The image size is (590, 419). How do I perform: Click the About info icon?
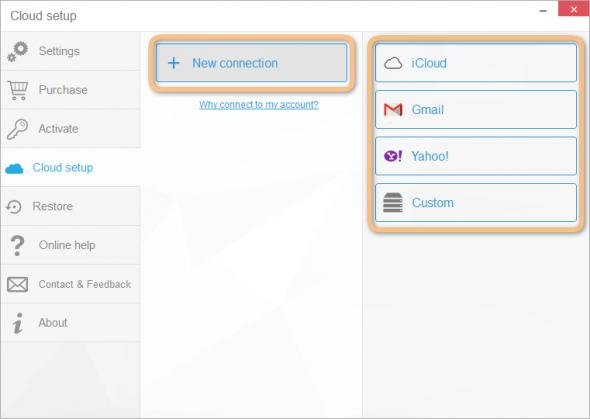[x=17, y=323]
